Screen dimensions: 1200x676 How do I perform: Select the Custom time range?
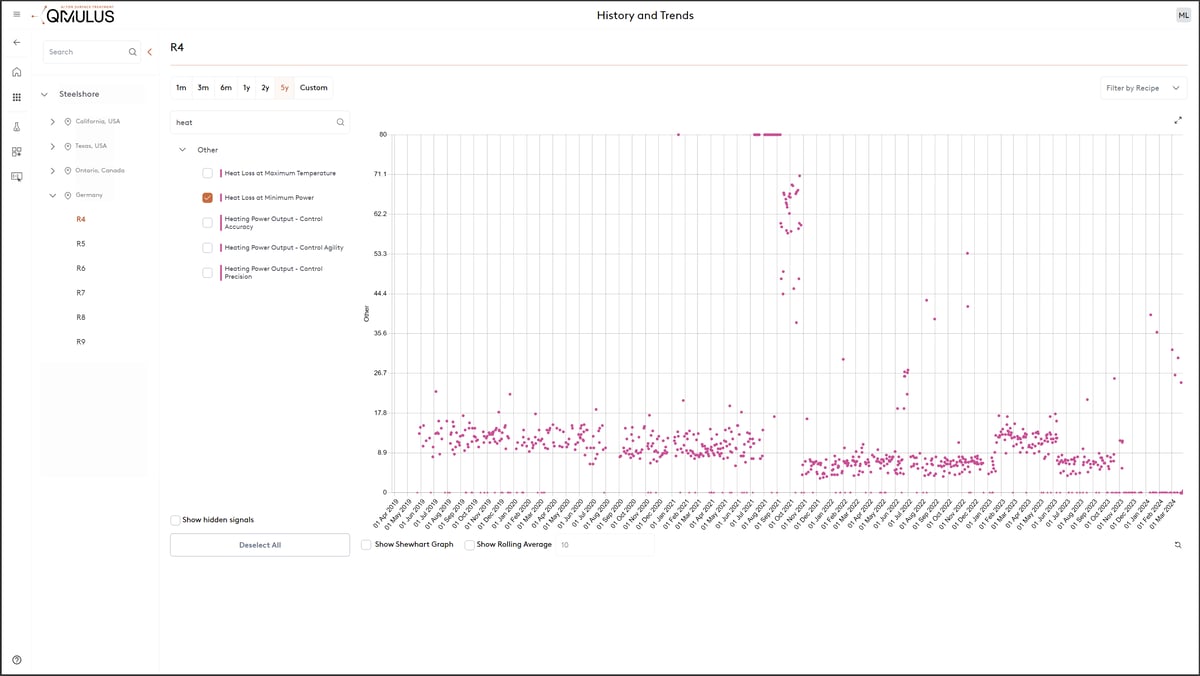(x=313, y=88)
